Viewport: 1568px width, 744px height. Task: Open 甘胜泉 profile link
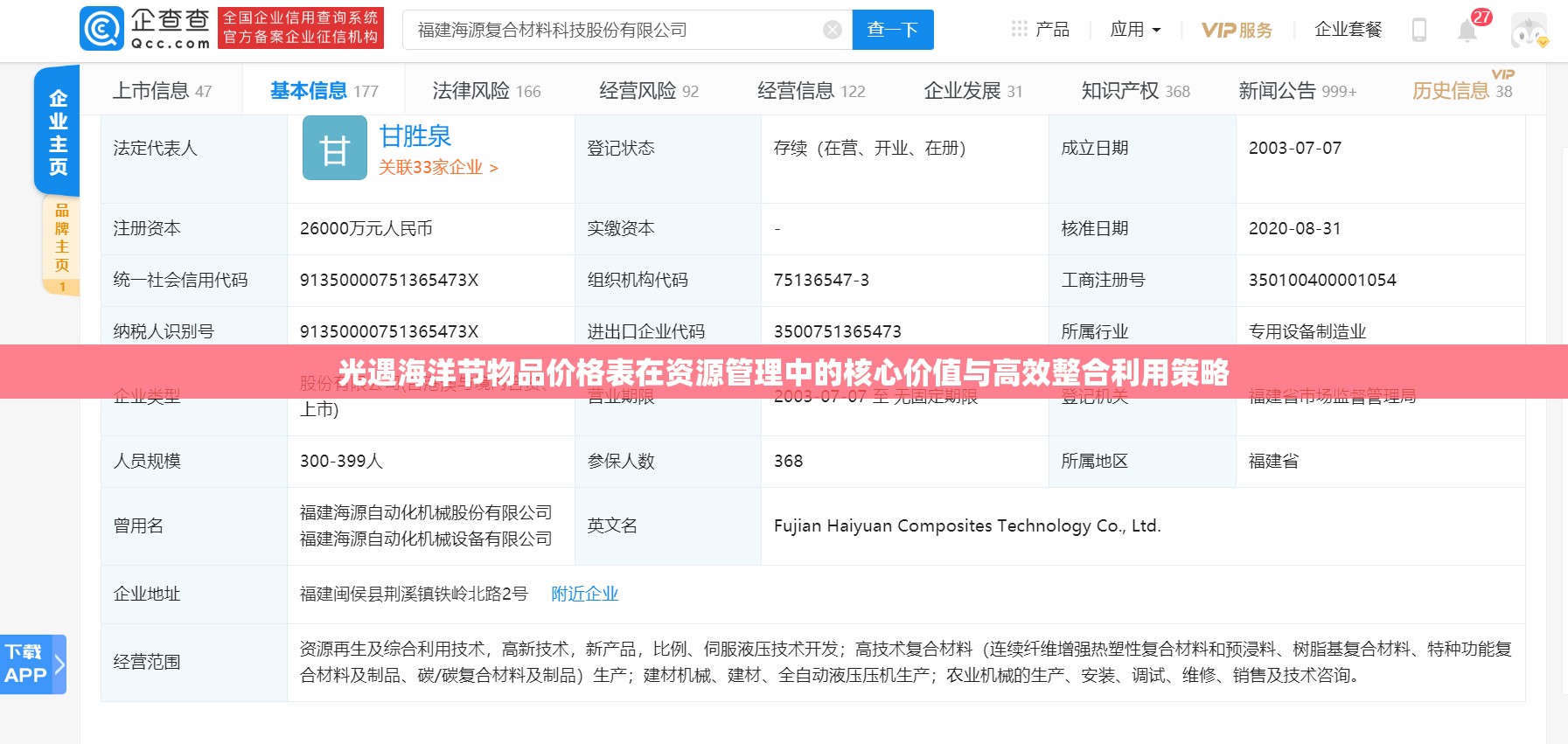pos(415,136)
